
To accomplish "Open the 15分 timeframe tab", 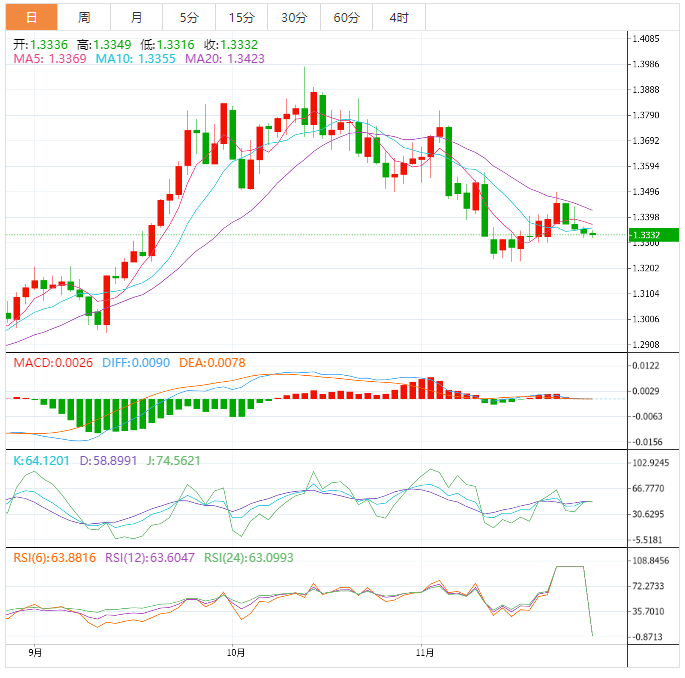I will tap(242, 17).
